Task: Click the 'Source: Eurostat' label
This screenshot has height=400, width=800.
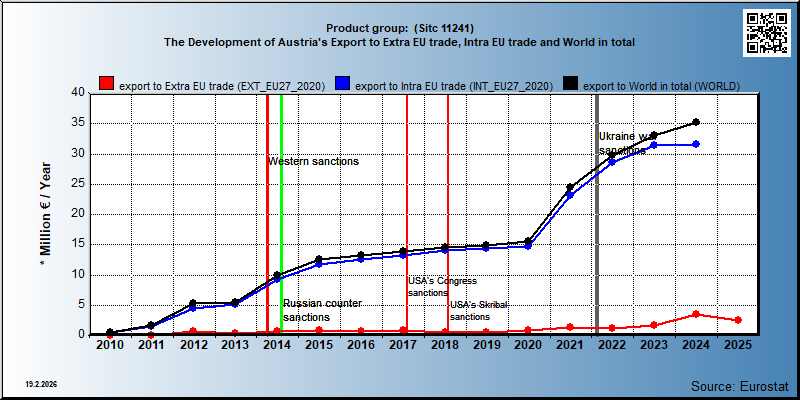Action: click(740, 386)
